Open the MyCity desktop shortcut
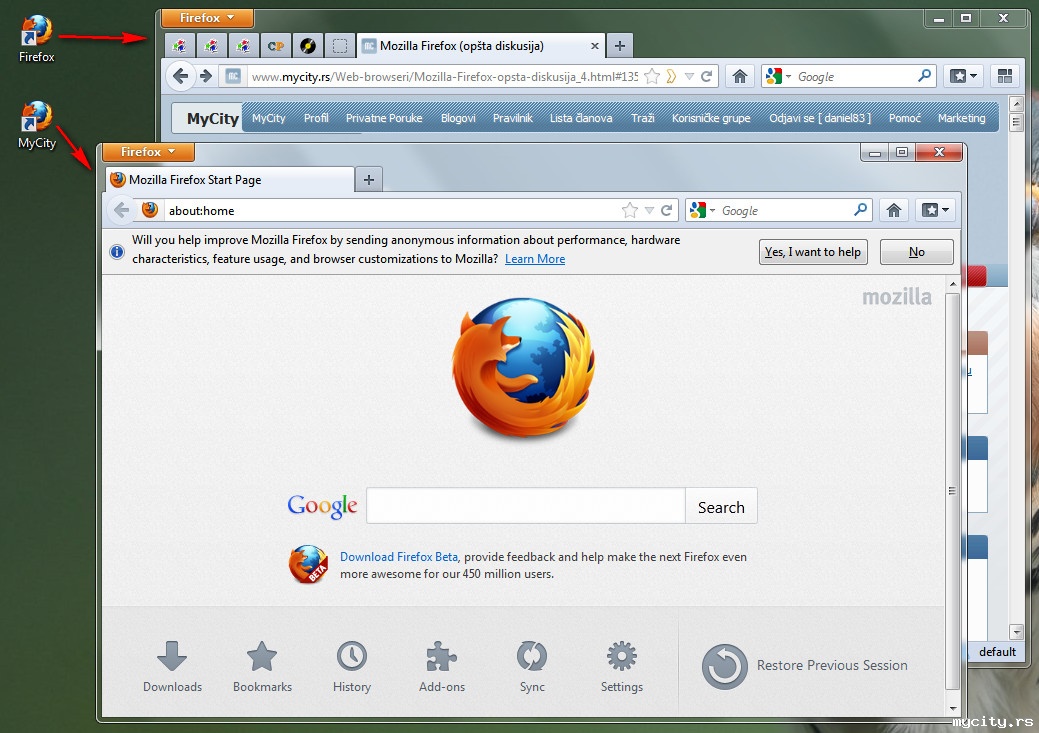The width and height of the screenshot is (1039, 733). 36,125
